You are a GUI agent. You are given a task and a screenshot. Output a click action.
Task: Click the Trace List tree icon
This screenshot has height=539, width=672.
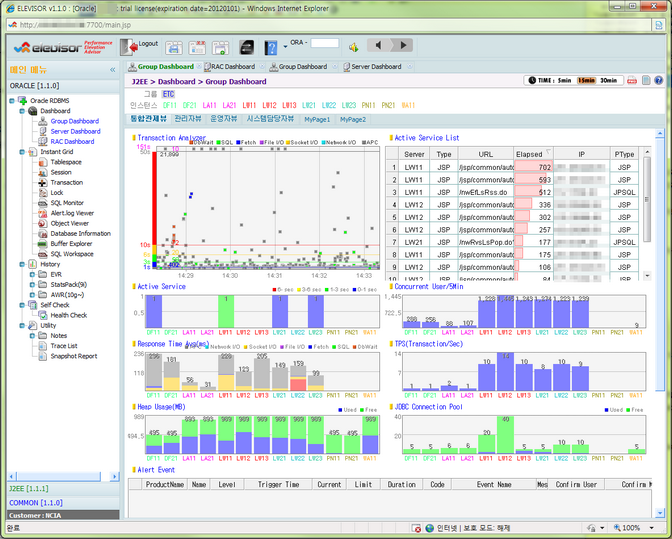point(43,346)
